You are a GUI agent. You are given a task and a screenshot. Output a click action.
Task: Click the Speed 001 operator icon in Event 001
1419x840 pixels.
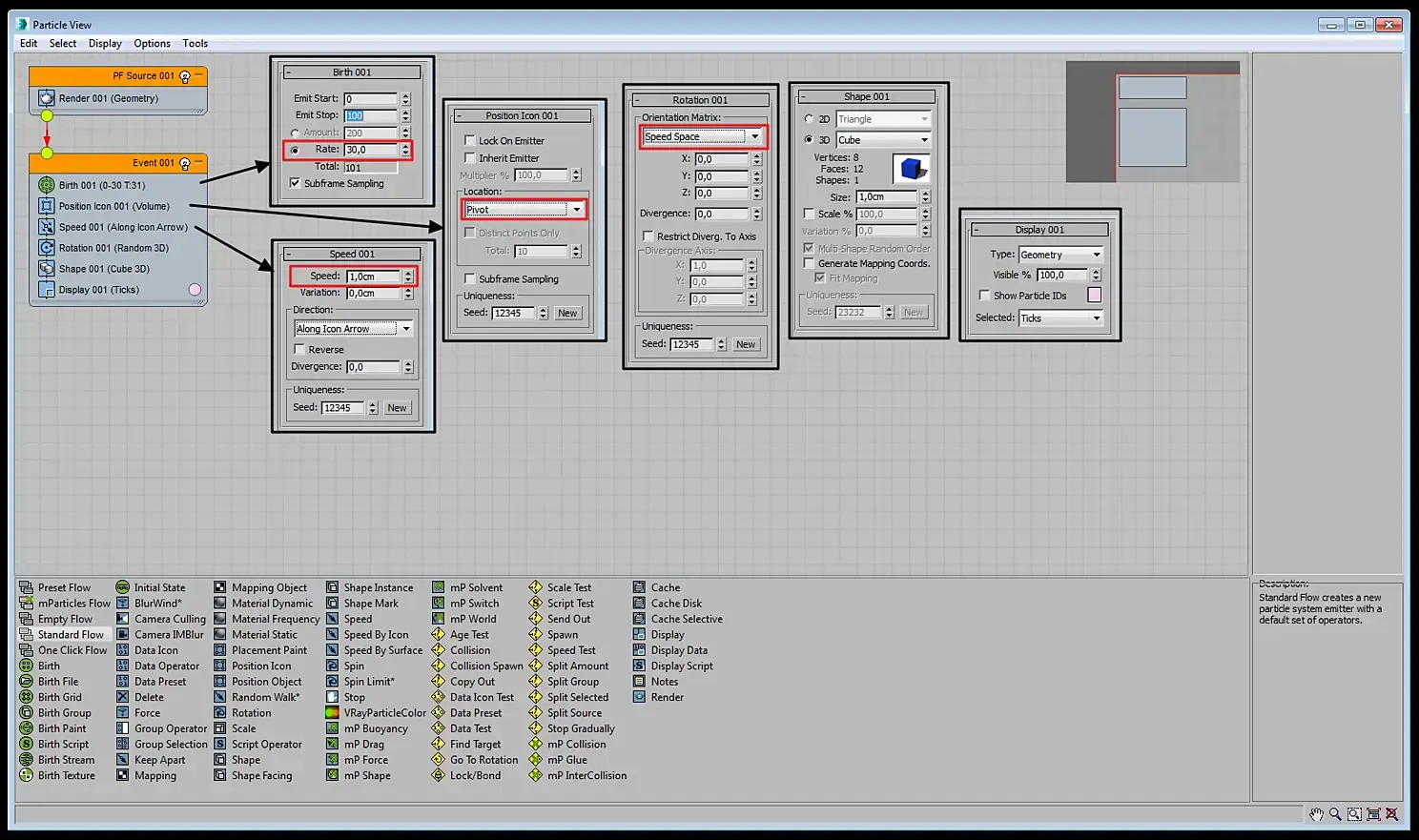point(46,227)
